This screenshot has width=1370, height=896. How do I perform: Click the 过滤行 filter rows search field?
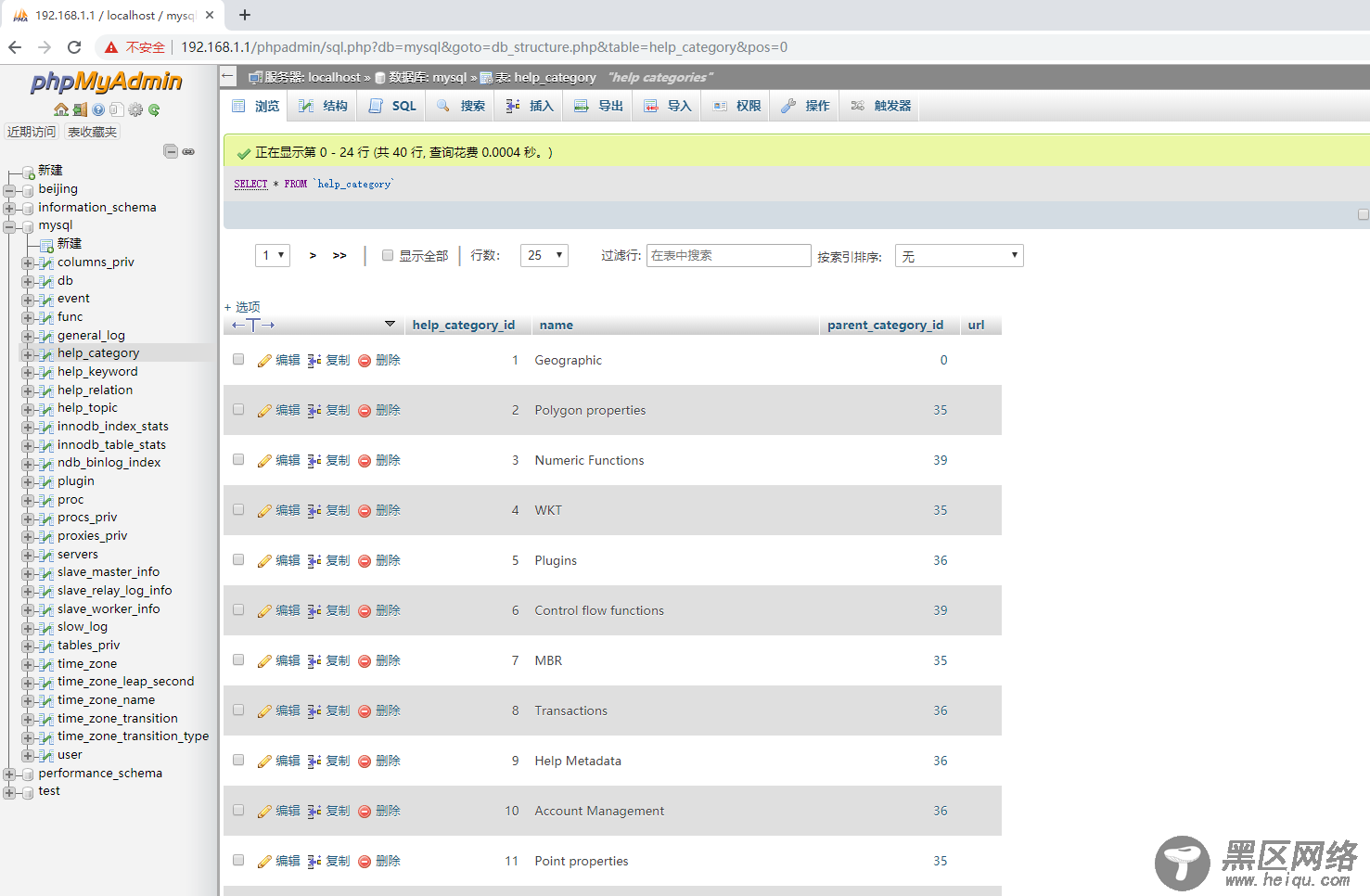[729, 255]
